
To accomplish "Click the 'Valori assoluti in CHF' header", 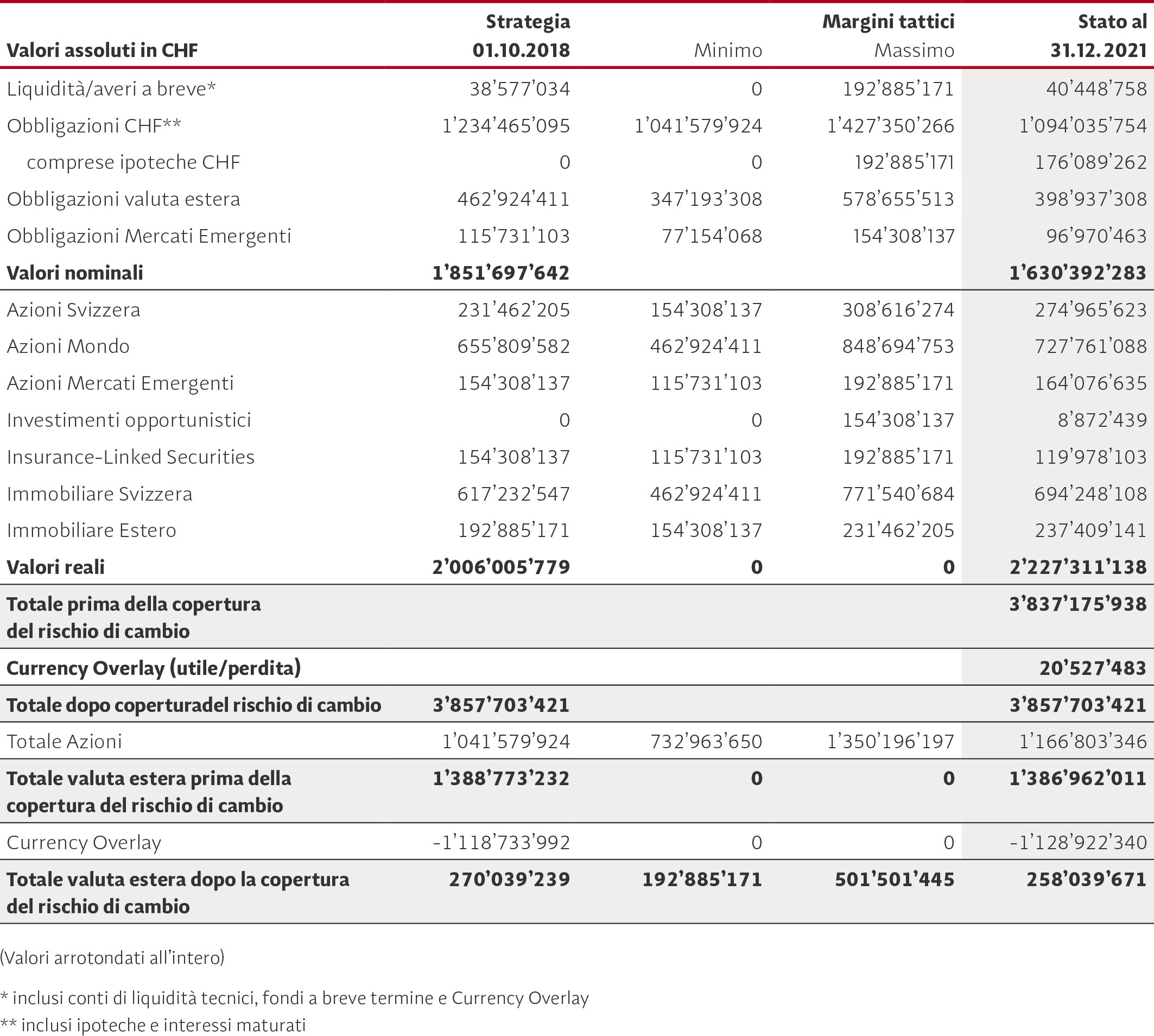I will pyautogui.click(x=103, y=50).
